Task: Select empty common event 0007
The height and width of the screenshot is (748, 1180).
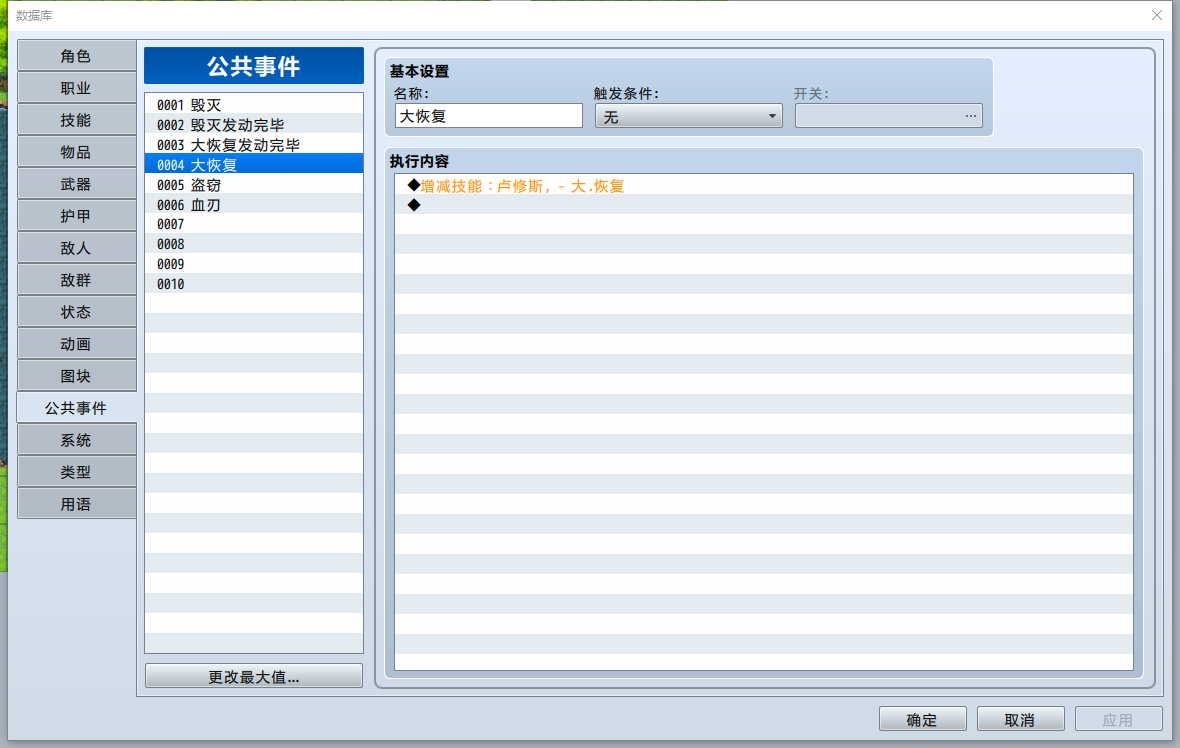Action: coord(254,224)
